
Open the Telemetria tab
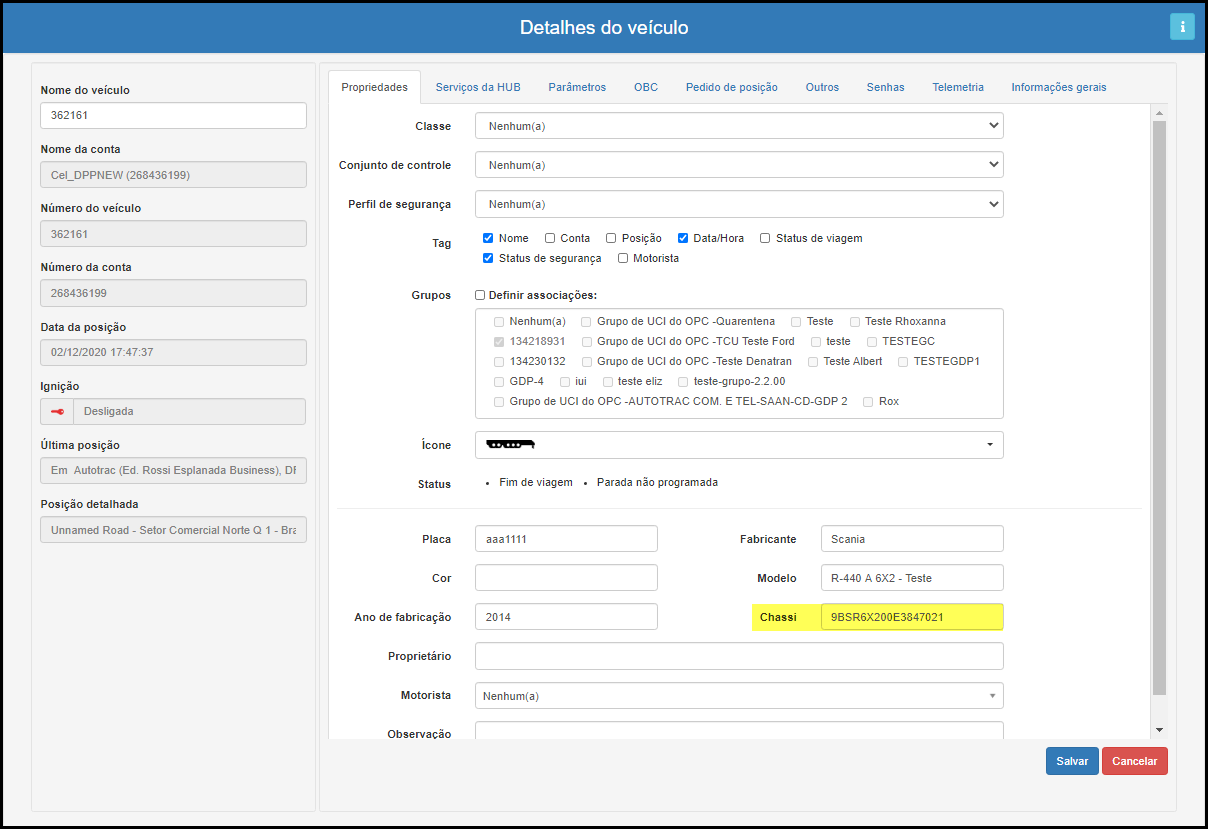(x=958, y=87)
